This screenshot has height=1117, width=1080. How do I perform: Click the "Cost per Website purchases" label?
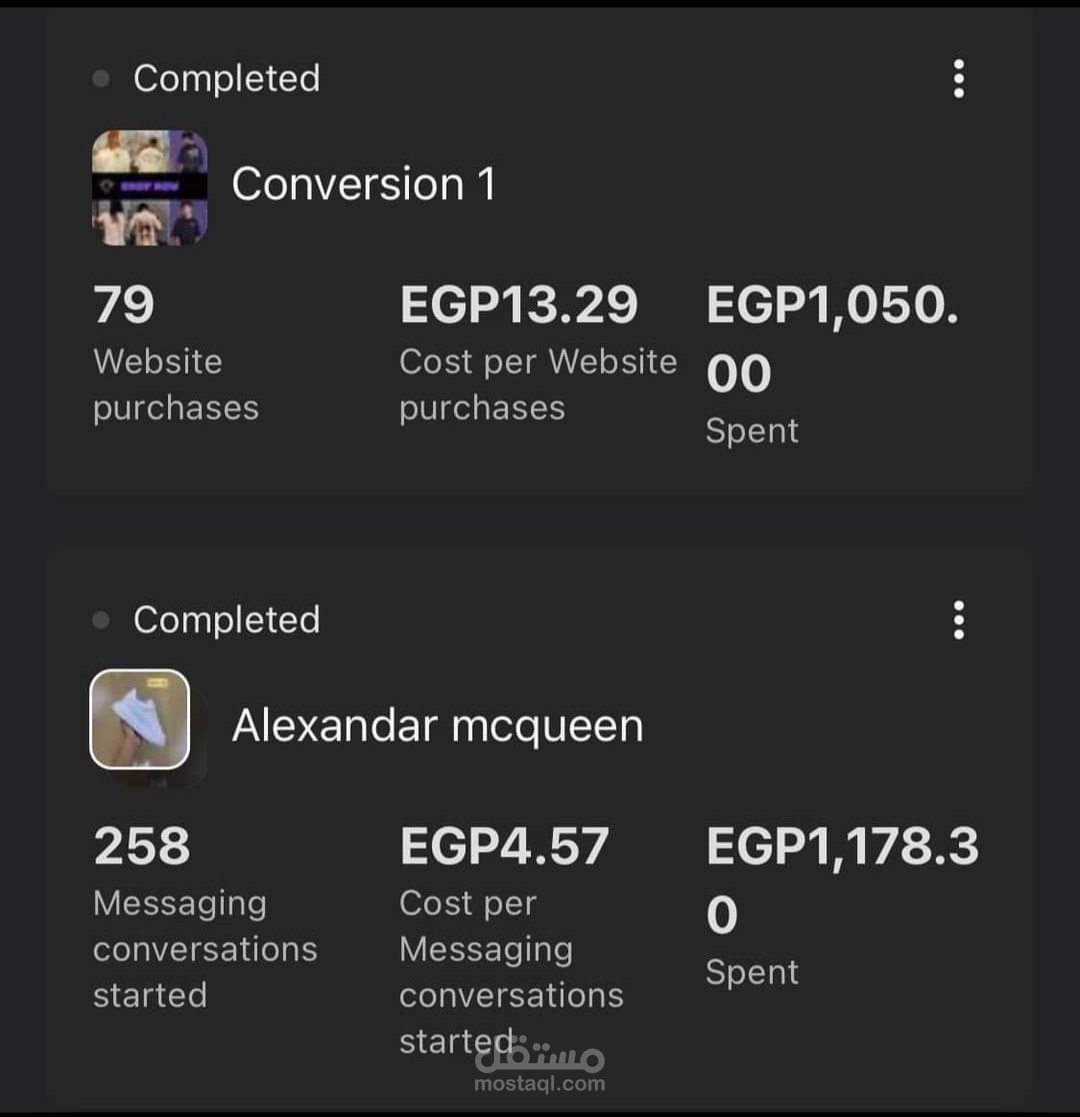(x=537, y=385)
